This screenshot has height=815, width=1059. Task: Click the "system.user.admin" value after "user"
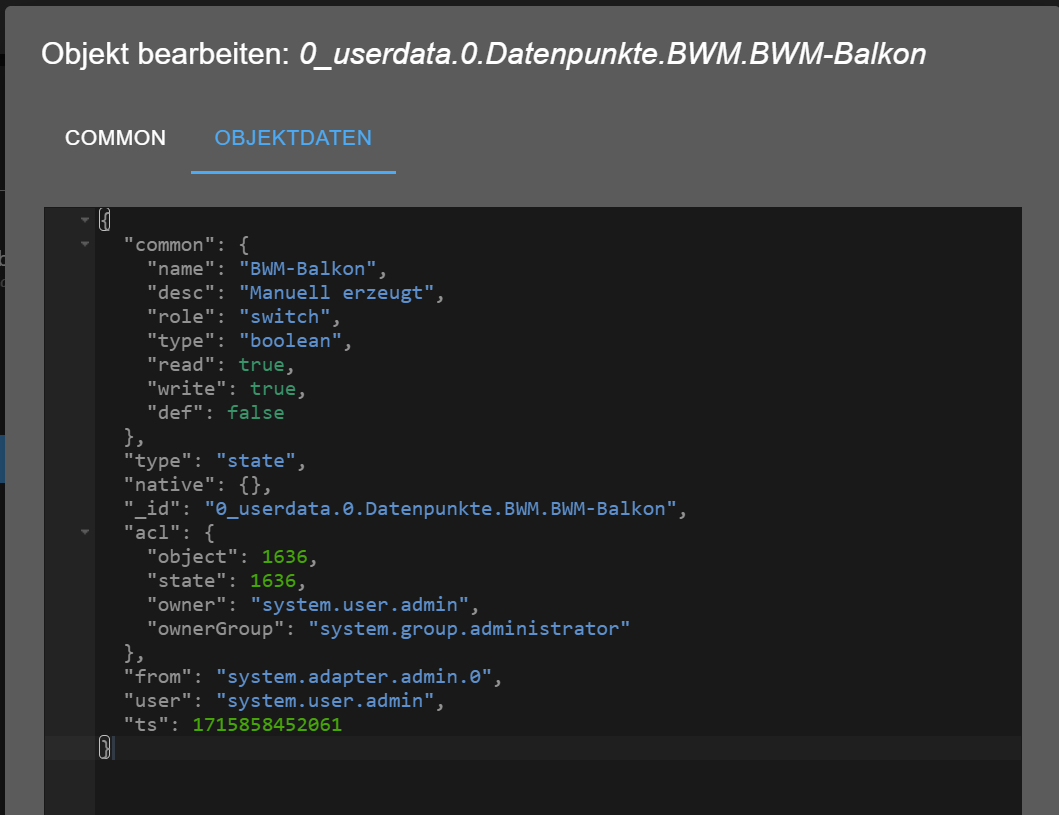point(325,701)
